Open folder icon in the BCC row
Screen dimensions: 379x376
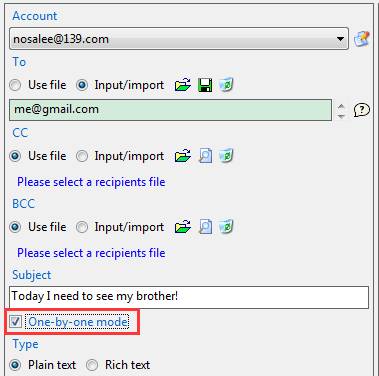click(x=183, y=227)
